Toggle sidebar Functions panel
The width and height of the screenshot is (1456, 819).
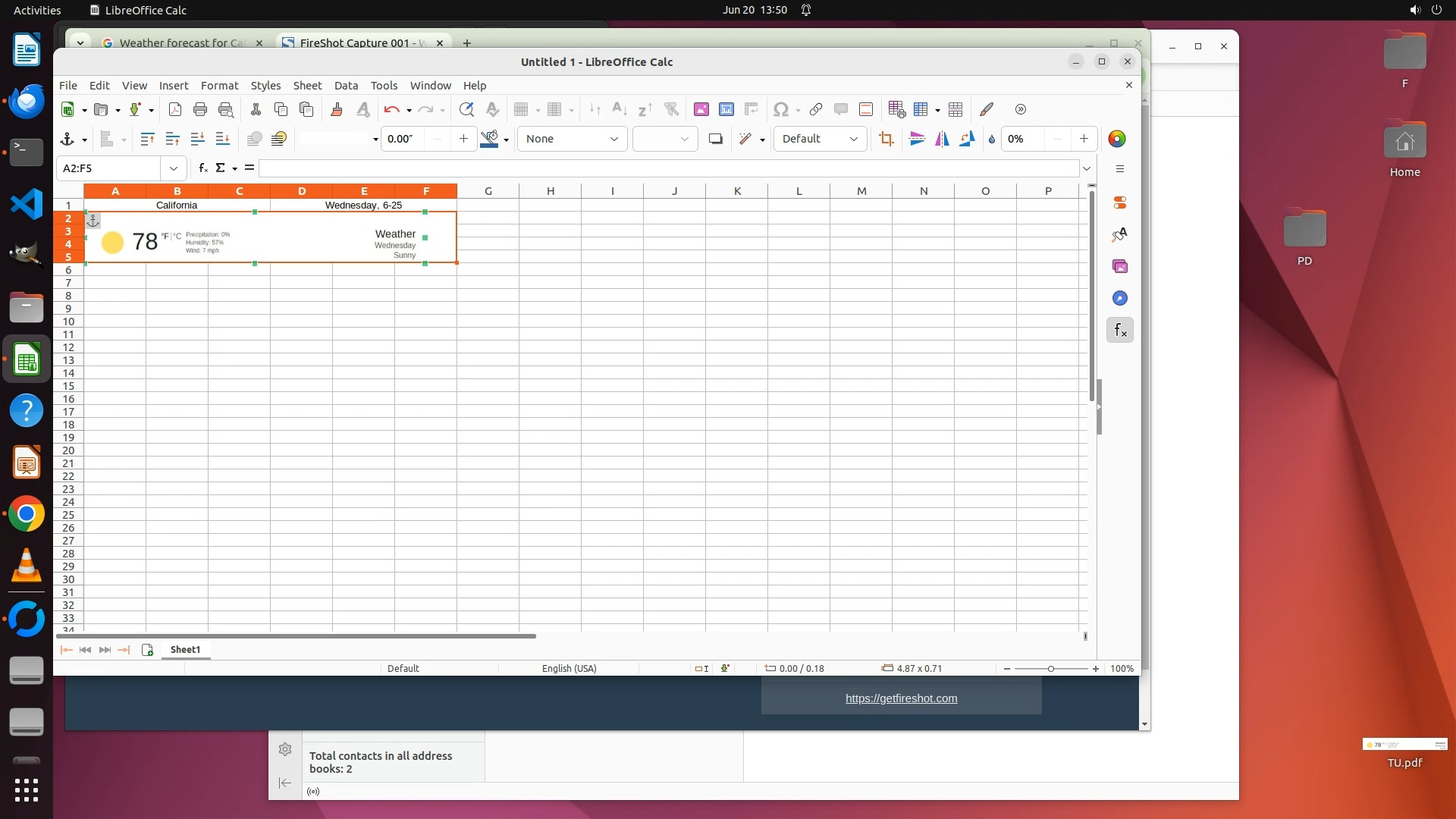point(1120,330)
